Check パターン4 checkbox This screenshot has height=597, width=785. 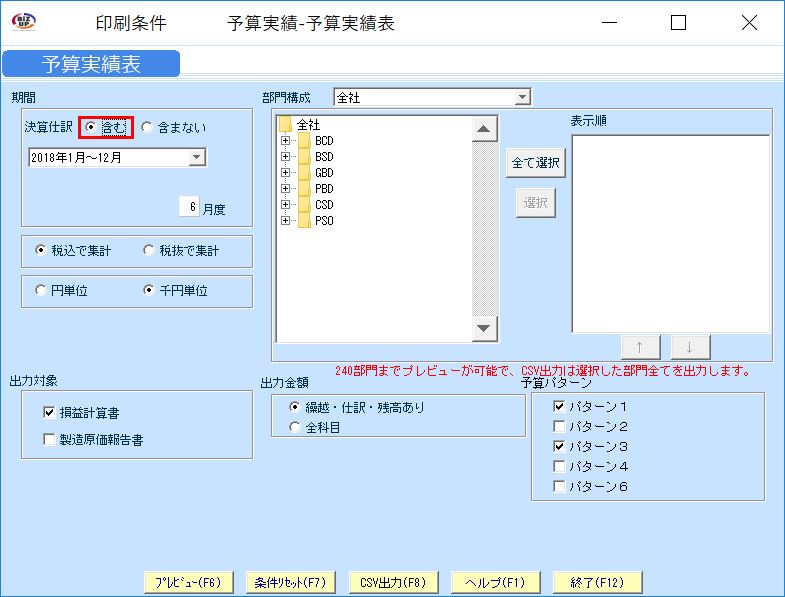tap(559, 466)
